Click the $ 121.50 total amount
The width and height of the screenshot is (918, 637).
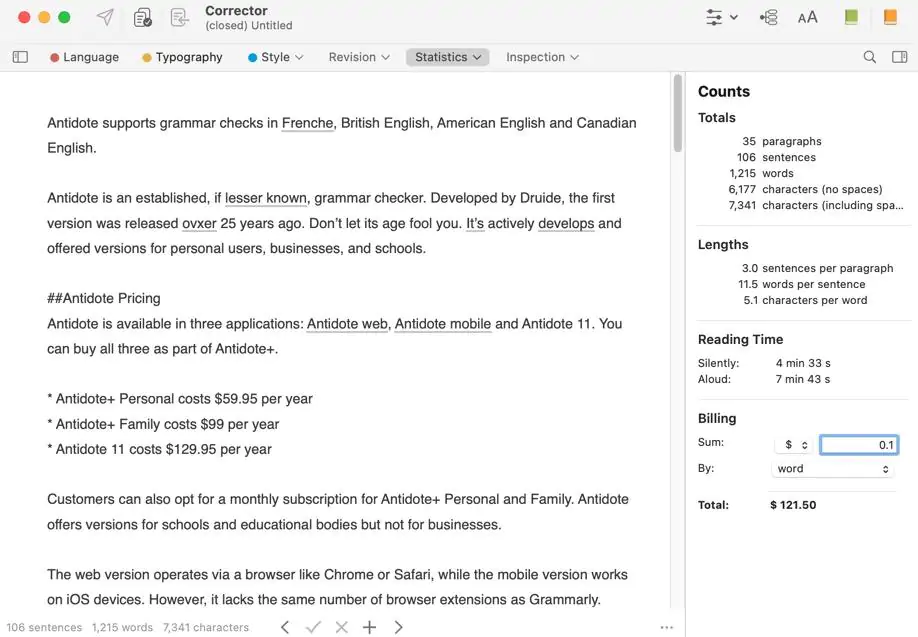[x=793, y=505]
